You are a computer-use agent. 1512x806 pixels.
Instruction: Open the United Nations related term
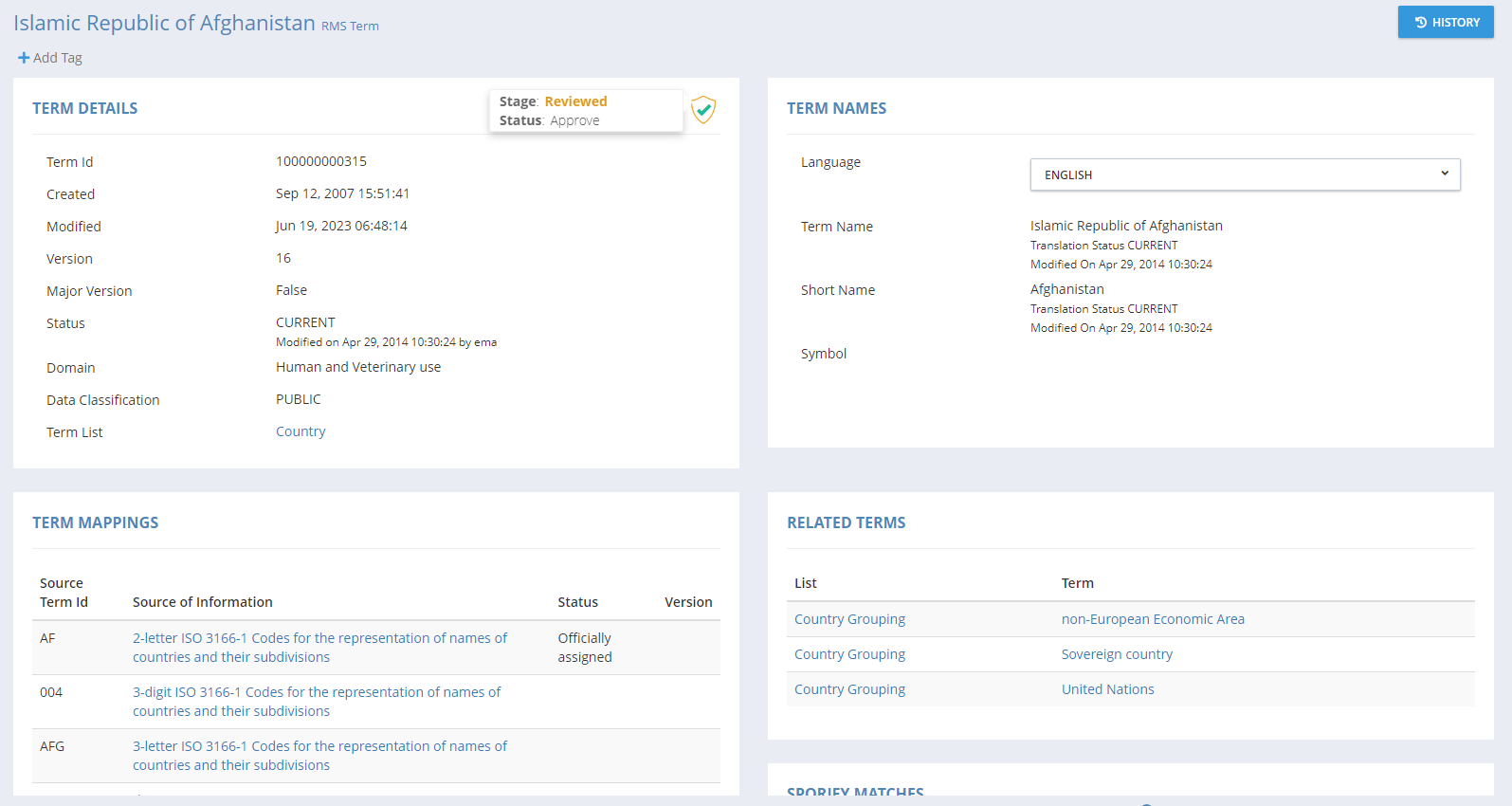pyautogui.click(x=1107, y=689)
